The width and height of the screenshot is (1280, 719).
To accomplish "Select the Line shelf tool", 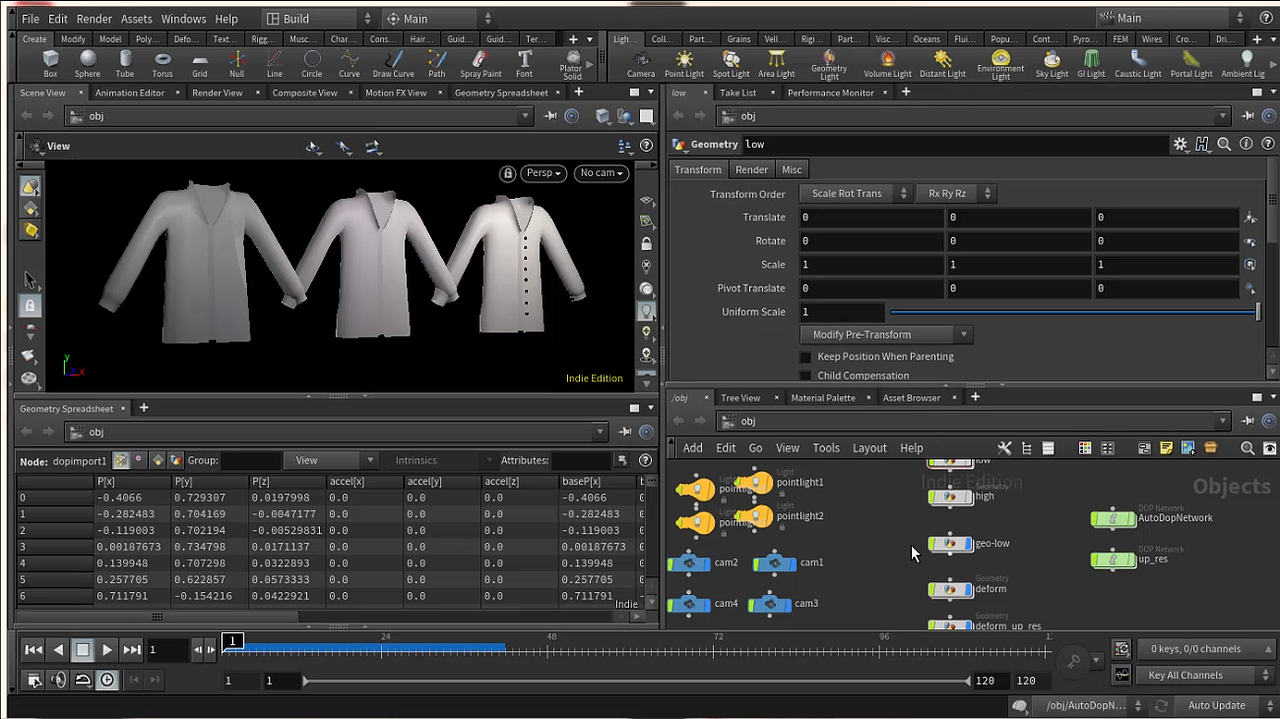I will click(x=274, y=64).
